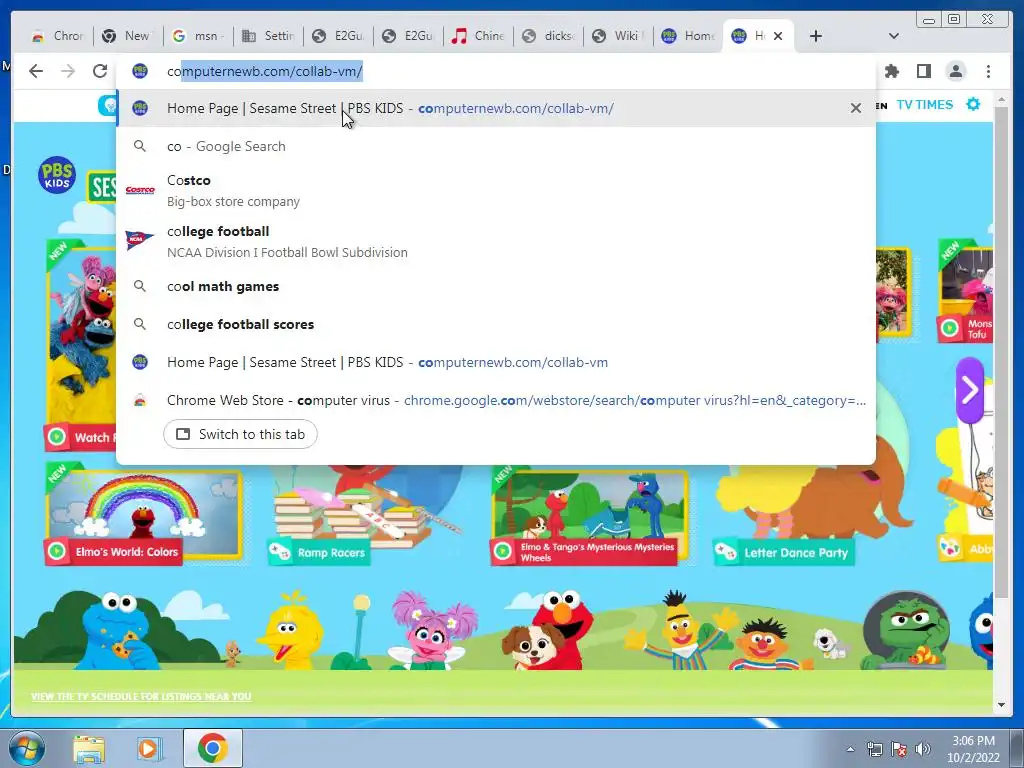
Task: Choose computernewb.com/collab-vm suggestion without trailing slash
Action: click(x=496, y=362)
